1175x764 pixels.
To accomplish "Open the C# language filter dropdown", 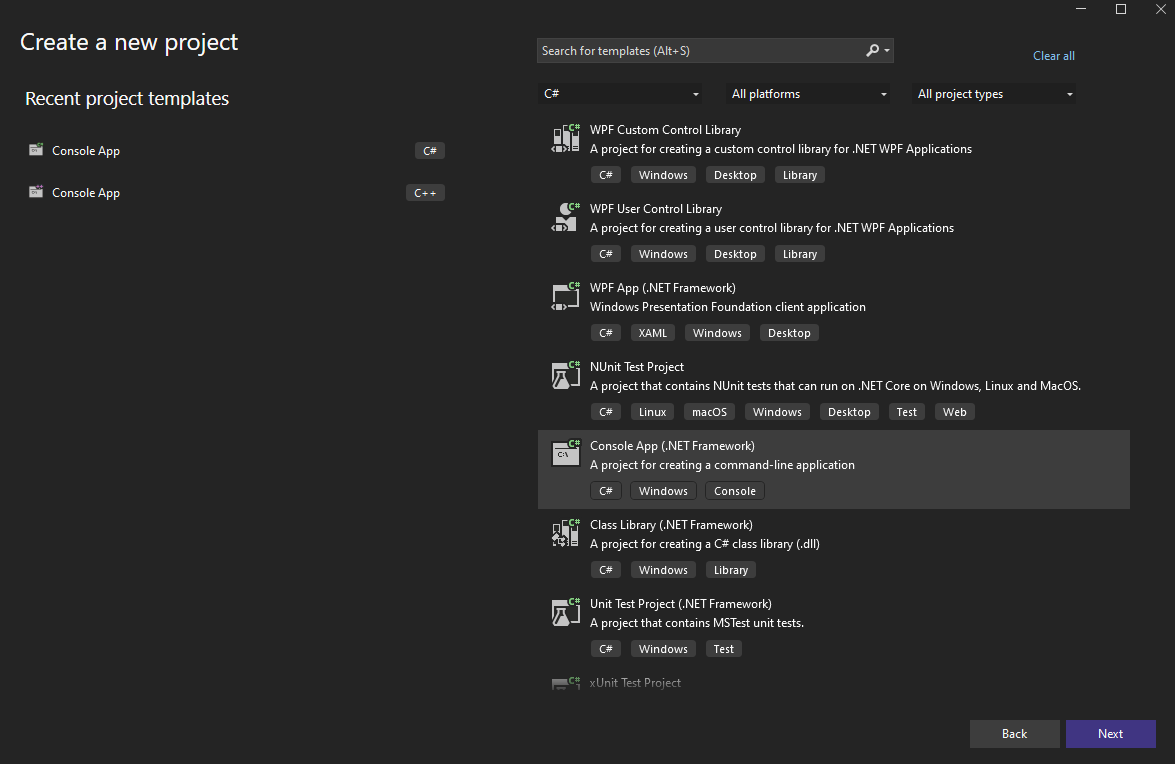I will click(621, 94).
